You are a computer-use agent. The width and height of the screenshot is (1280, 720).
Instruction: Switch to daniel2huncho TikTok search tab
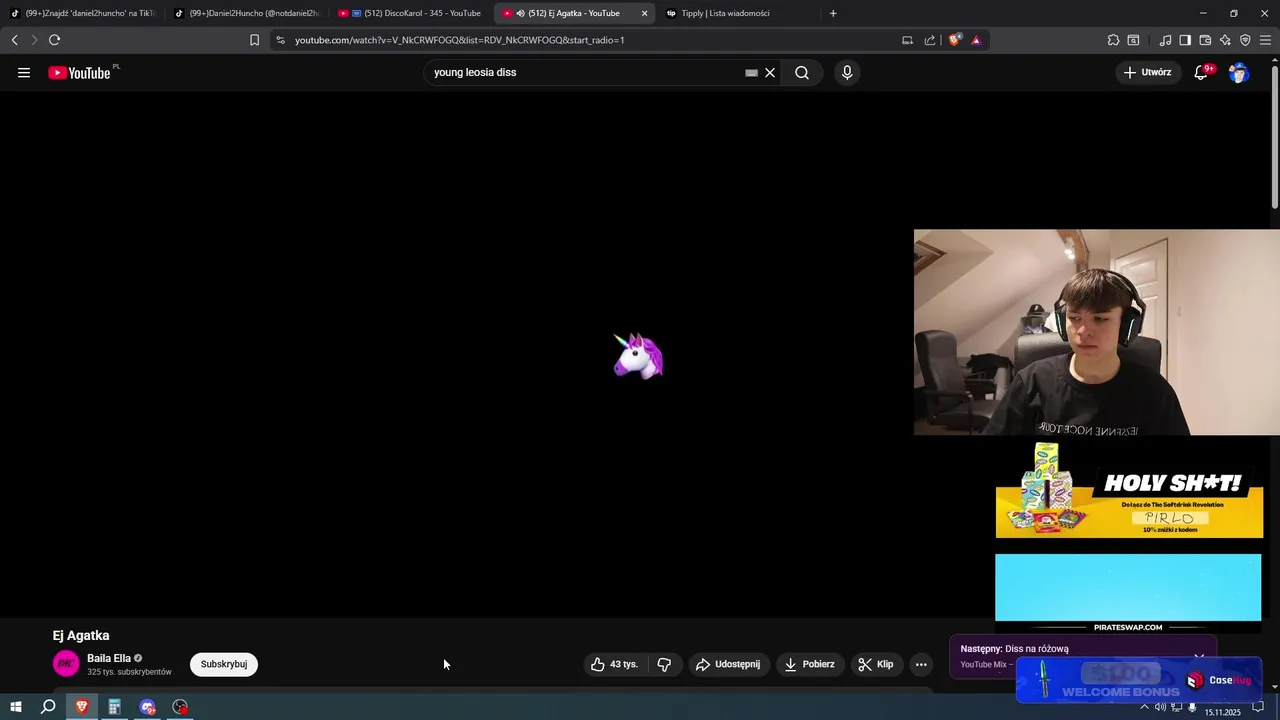[x=83, y=13]
